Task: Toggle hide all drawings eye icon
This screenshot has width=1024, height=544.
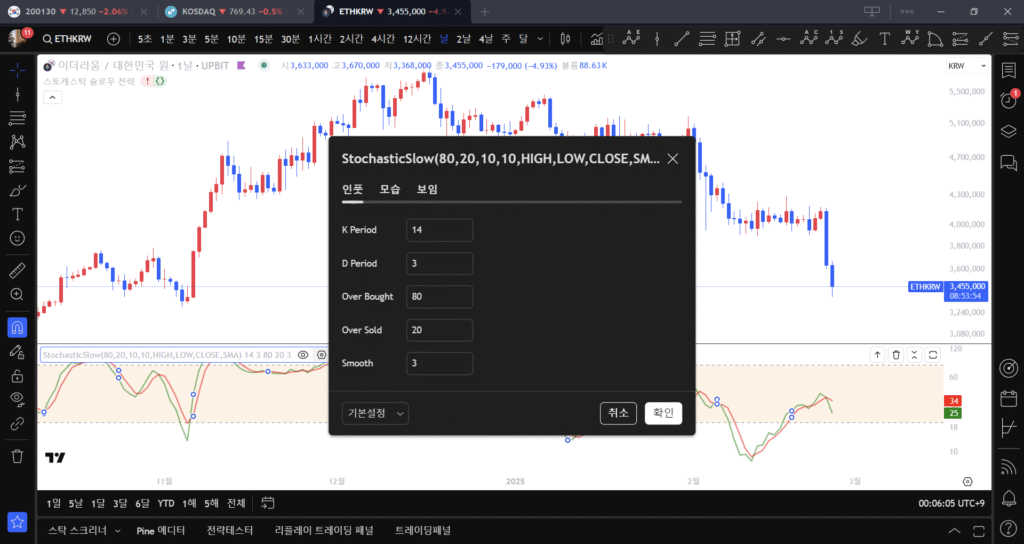Action: [x=18, y=399]
